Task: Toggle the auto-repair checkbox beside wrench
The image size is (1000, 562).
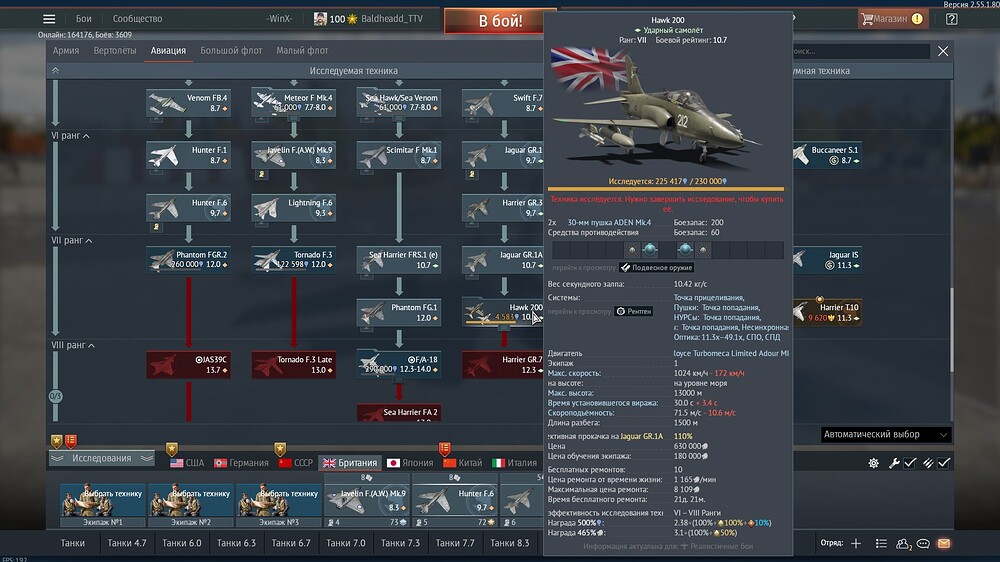Action: point(910,463)
